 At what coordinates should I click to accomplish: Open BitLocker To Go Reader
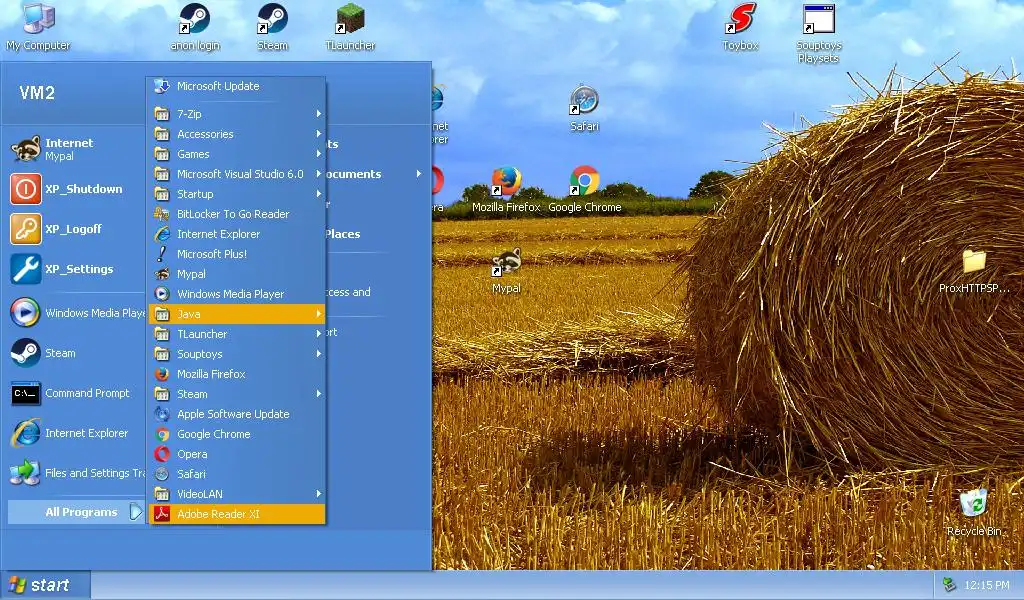236,214
